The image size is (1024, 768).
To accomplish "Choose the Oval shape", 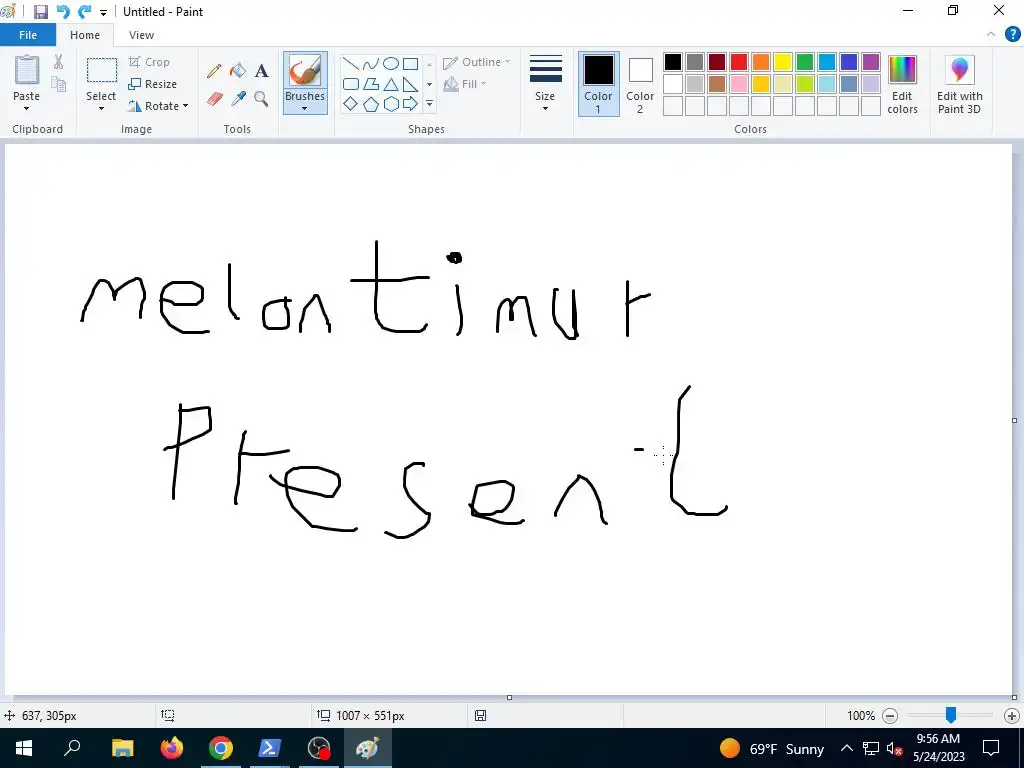I will point(391,64).
